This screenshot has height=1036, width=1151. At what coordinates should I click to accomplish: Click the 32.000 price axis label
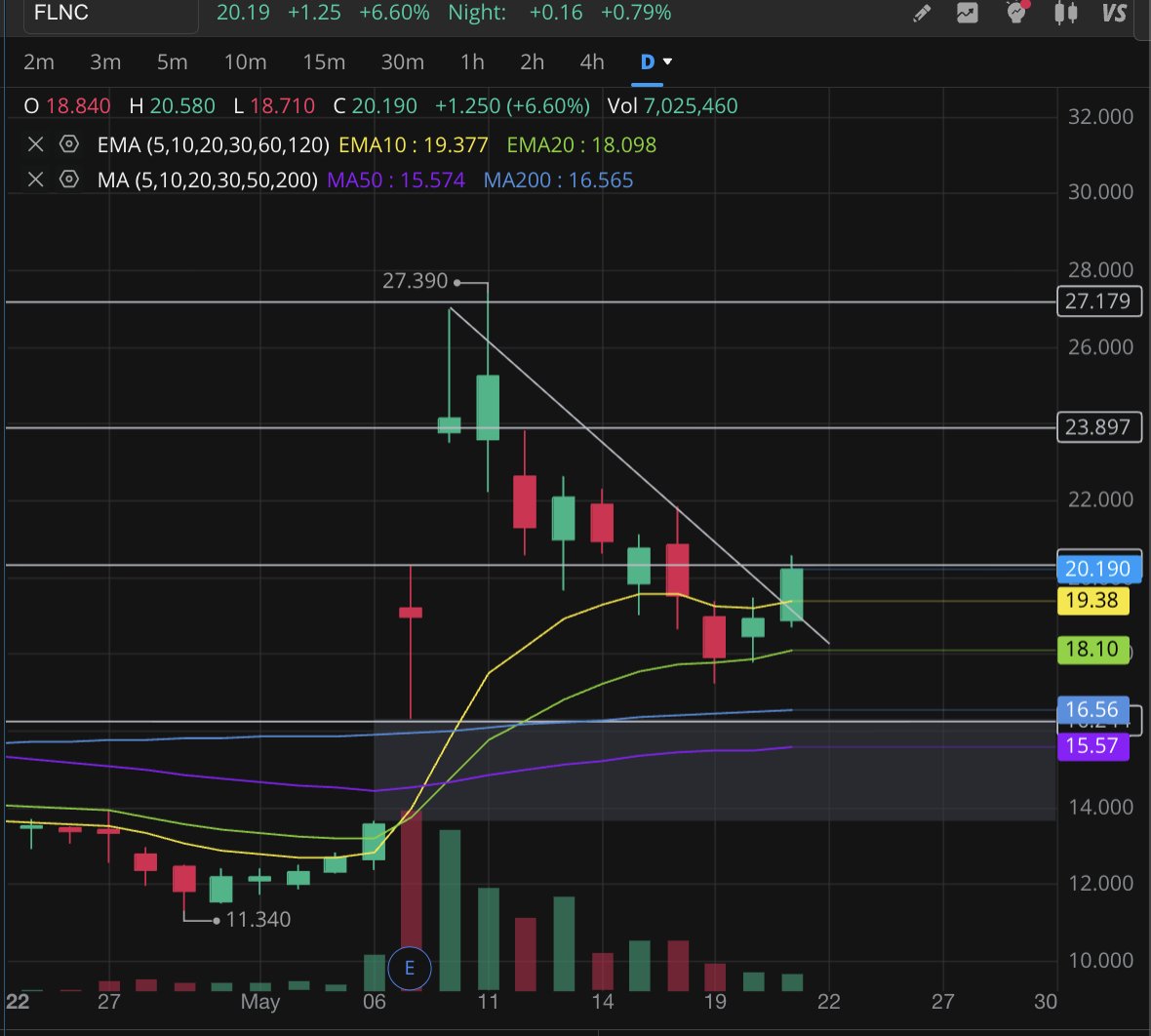coord(1099,116)
